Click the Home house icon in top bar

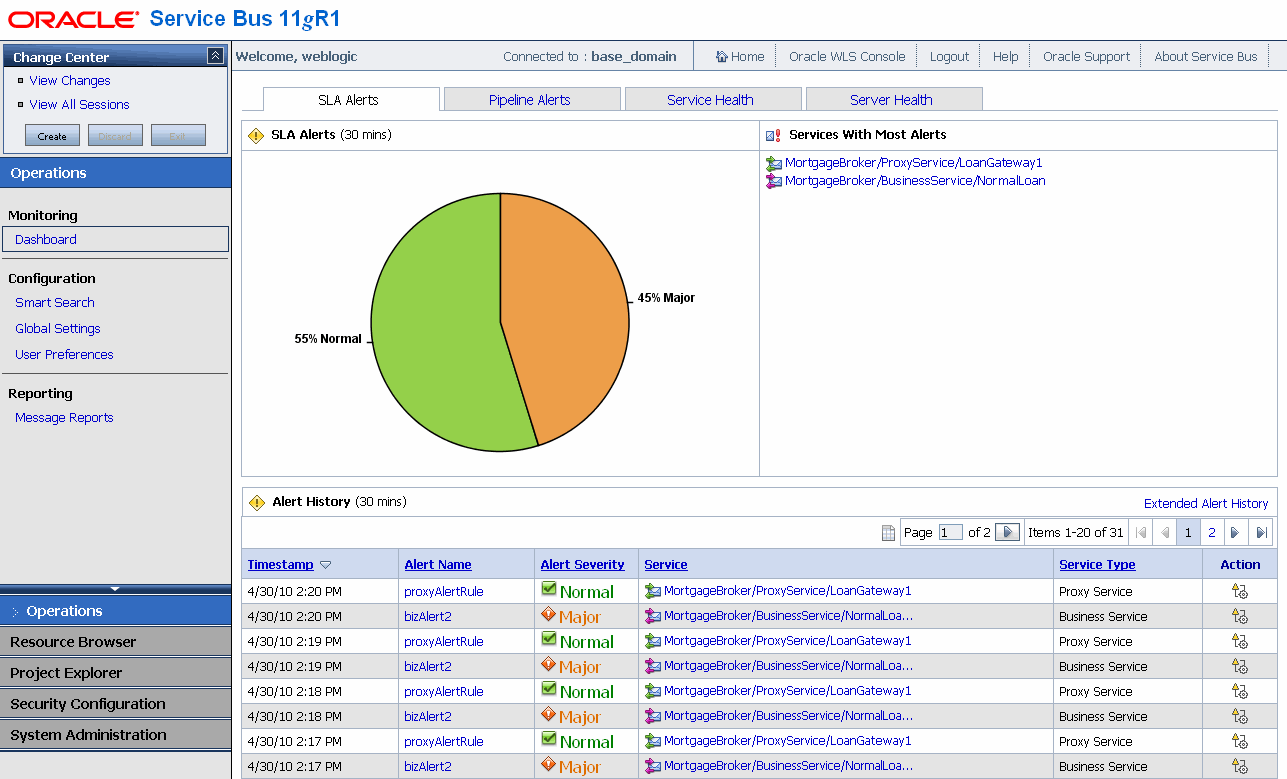click(x=721, y=57)
